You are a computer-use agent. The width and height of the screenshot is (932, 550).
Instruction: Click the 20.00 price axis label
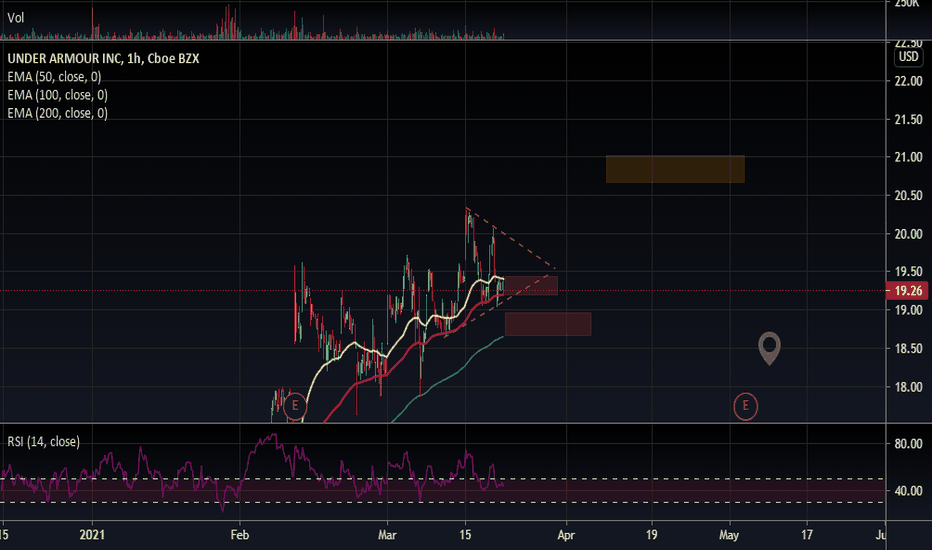(x=909, y=234)
